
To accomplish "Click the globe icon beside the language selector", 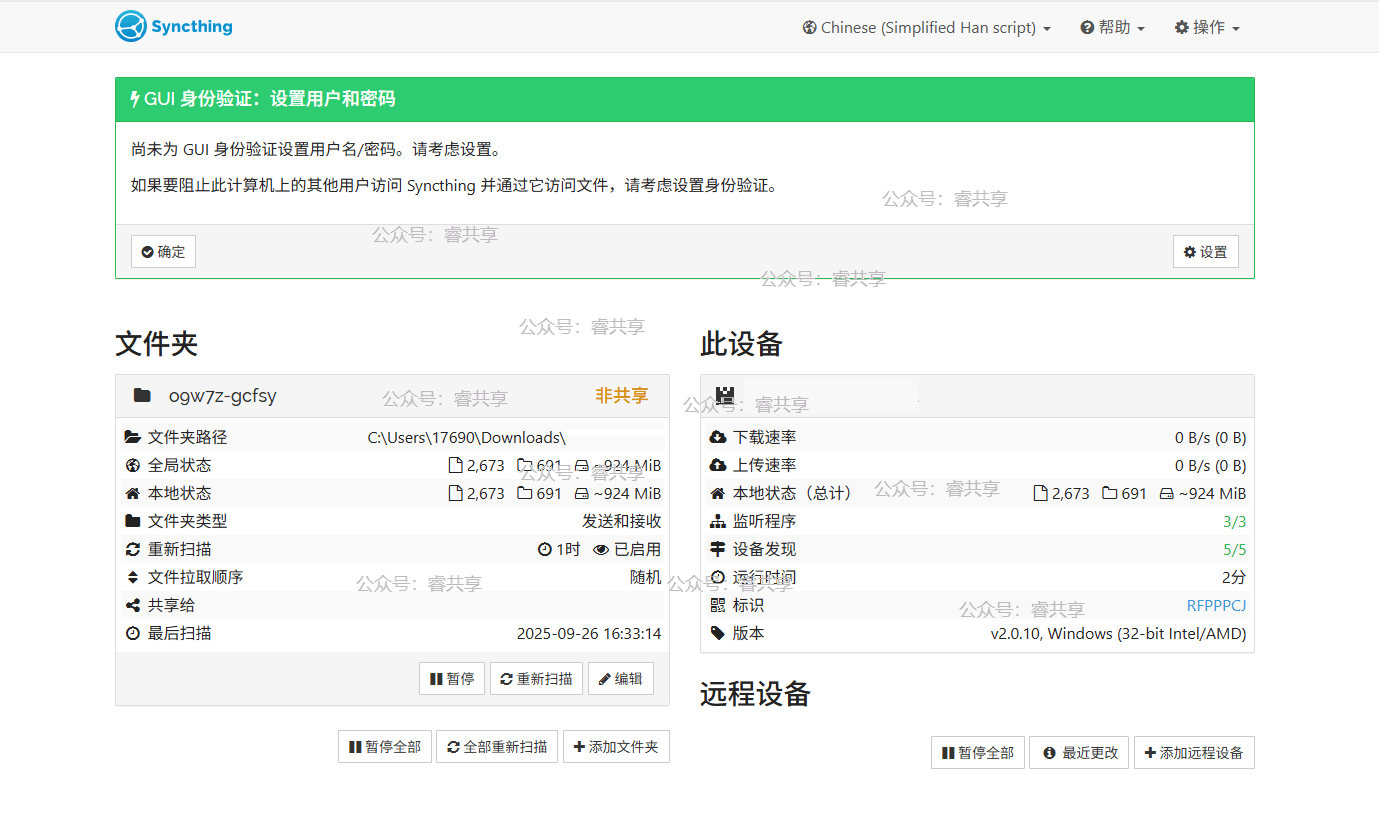I will click(810, 28).
